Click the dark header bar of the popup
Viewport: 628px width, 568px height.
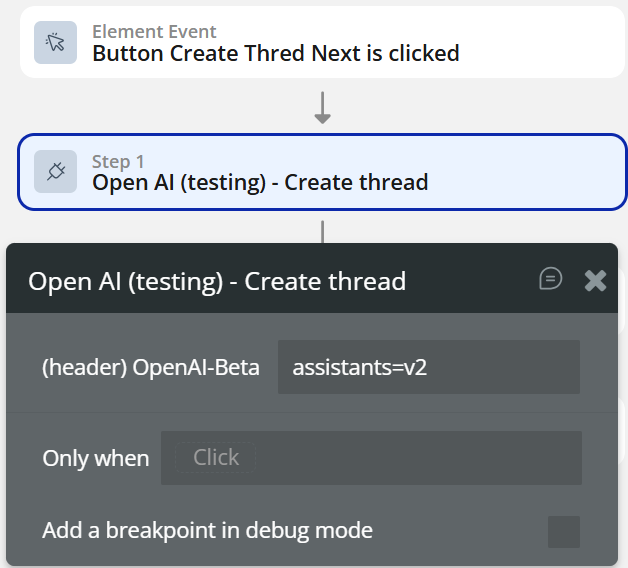click(x=470, y=280)
